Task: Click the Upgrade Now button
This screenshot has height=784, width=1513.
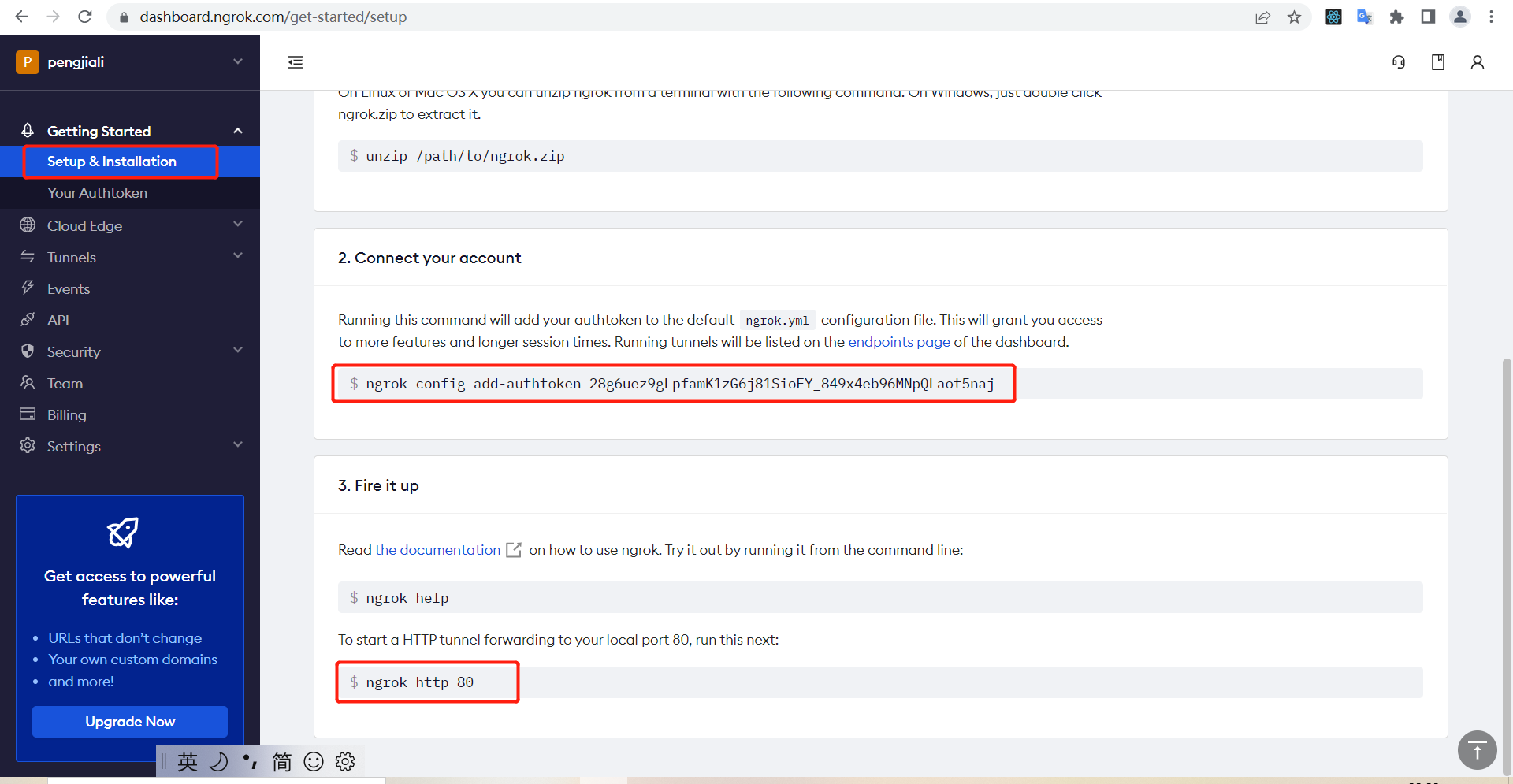Action: [x=130, y=722]
